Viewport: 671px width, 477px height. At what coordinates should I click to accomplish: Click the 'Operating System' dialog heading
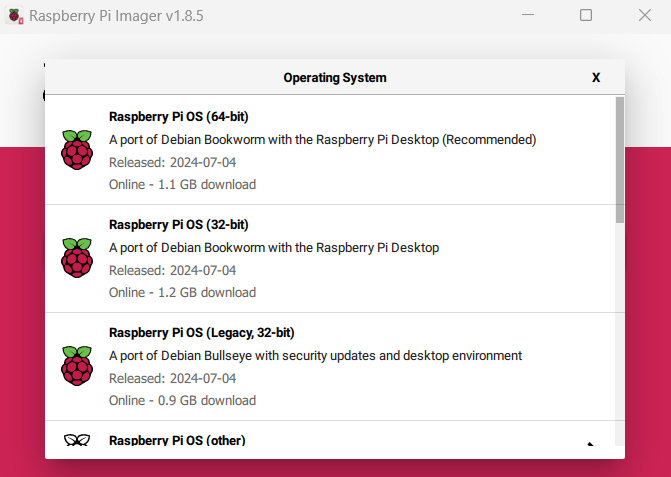[x=335, y=77]
